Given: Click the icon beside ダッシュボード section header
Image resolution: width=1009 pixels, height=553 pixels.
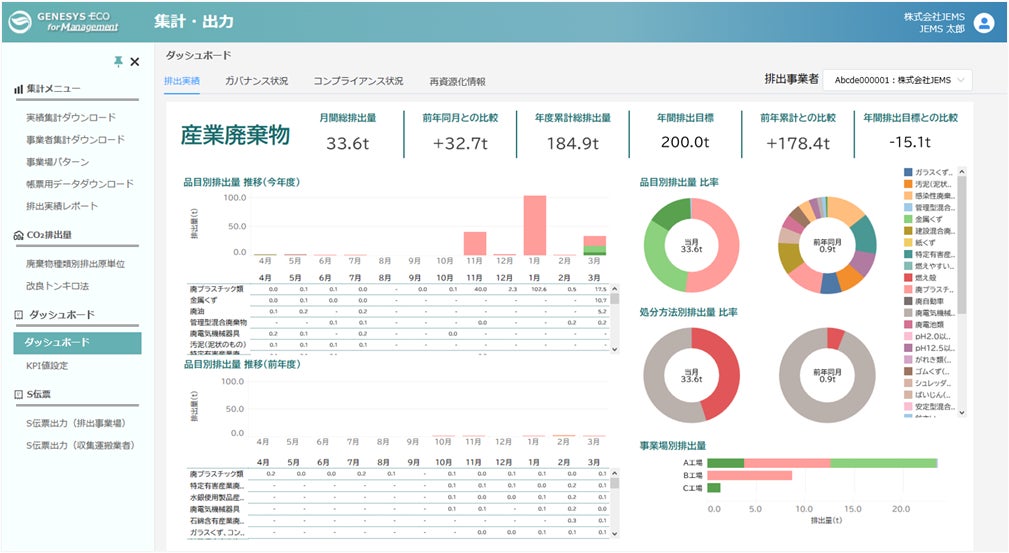Looking at the screenshot, I should [x=19, y=315].
